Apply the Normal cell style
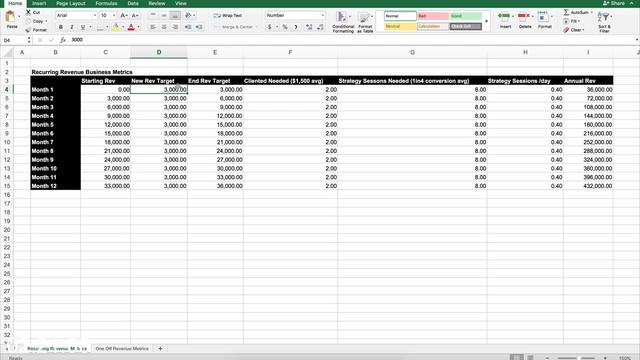Viewport: 640px width, 360px height. pyautogui.click(x=400, y=16)
